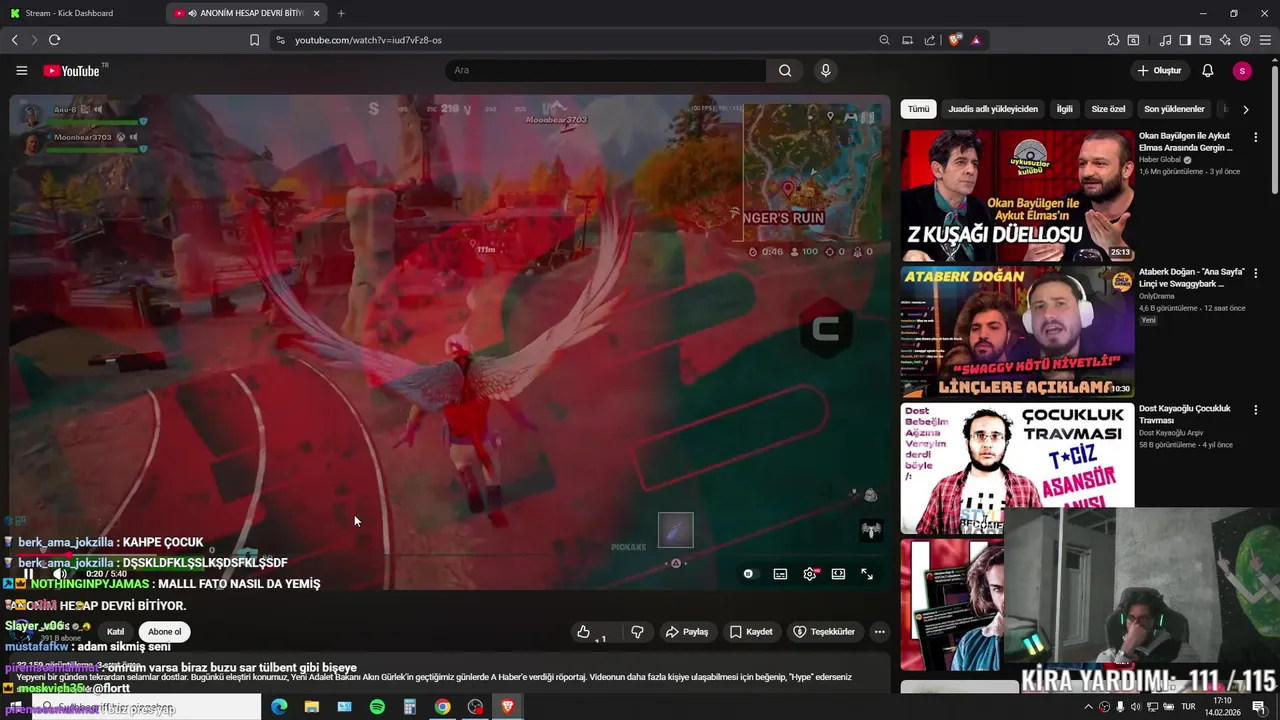Bookmark this page via the address bar icon
Screen dimensions: 1280x720
coord(254,40)
